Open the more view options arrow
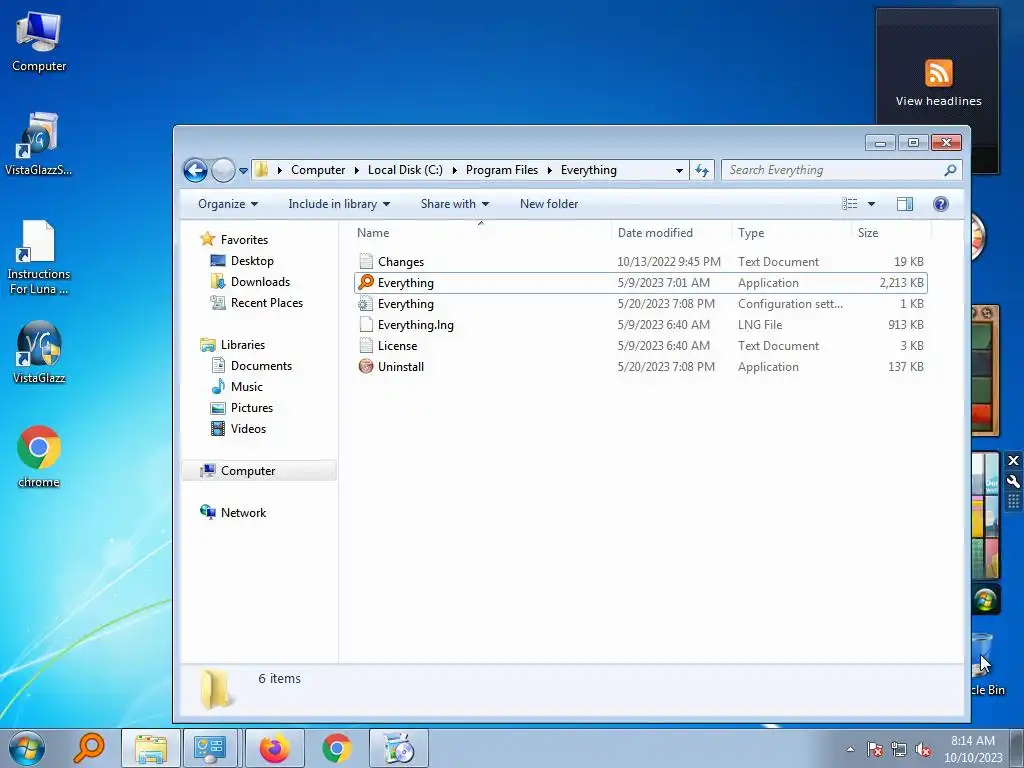Viewport: 1024px width, 768px height. tap(871, 204)
